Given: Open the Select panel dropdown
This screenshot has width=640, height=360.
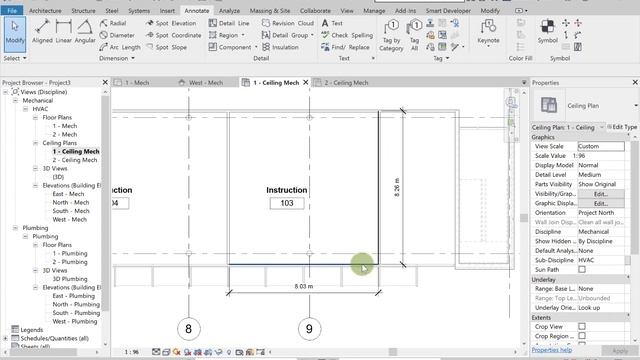Looking at the screenshot, I should click(15, 58).
